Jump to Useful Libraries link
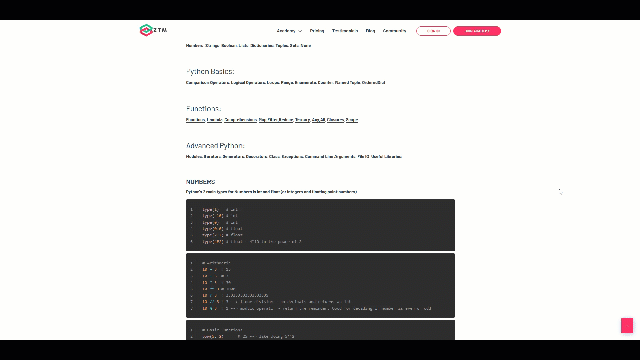 pyautogui.click(x=386, y=157)
